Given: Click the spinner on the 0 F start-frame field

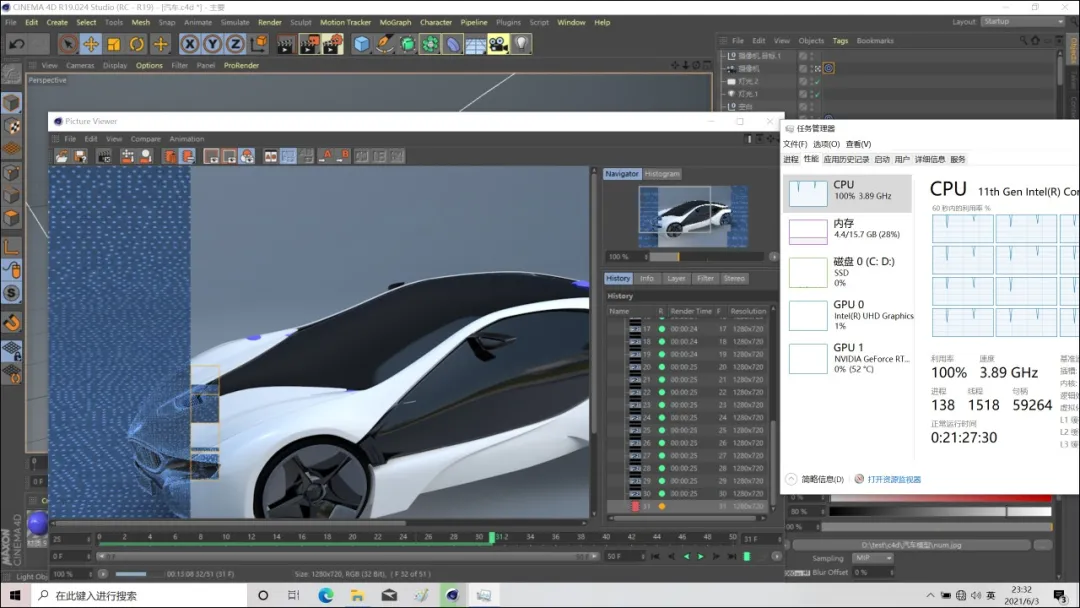Looking at the screenshot, I should point(89,556).
